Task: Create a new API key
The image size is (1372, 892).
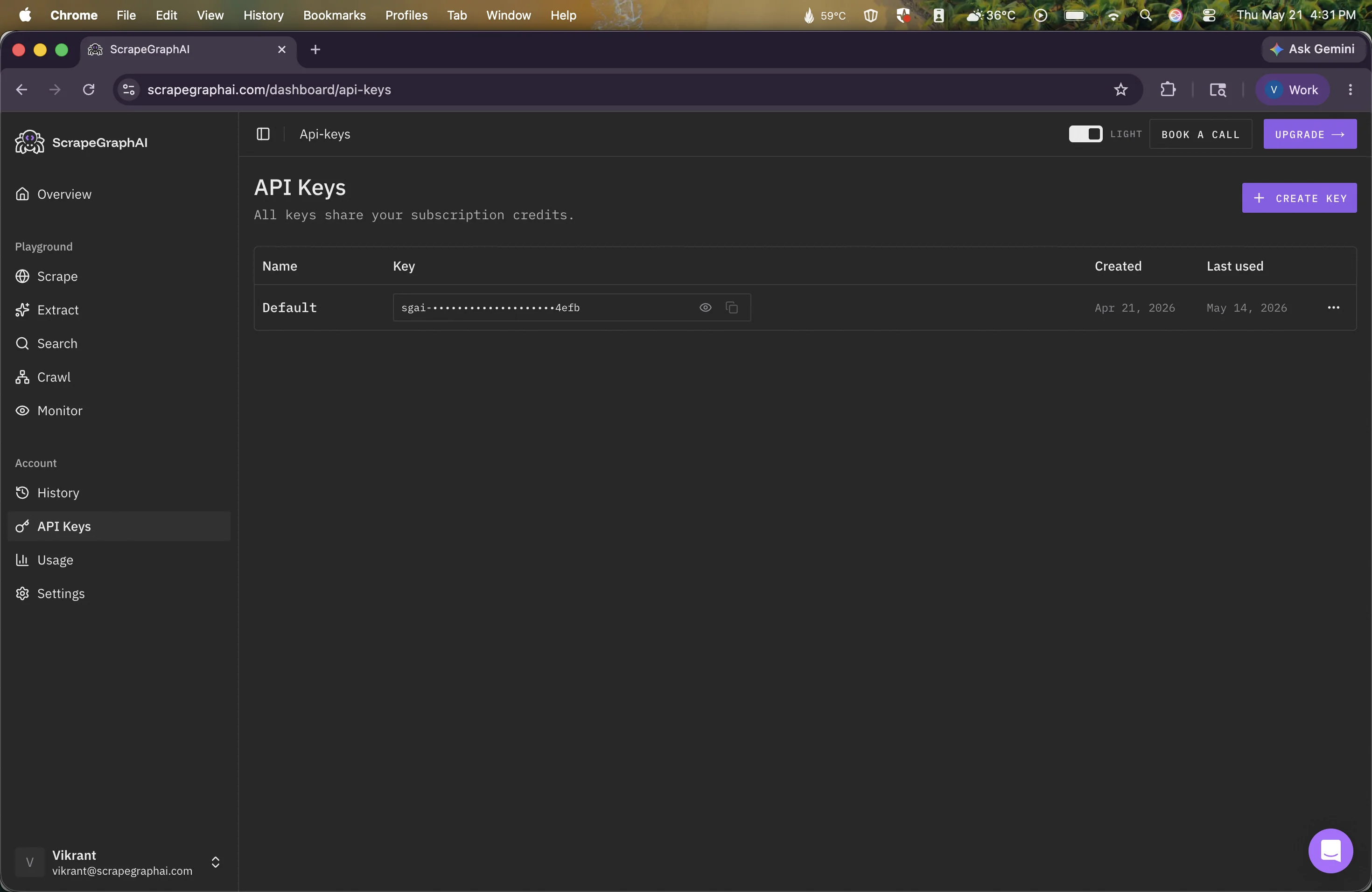Action: pos(1299,198)
